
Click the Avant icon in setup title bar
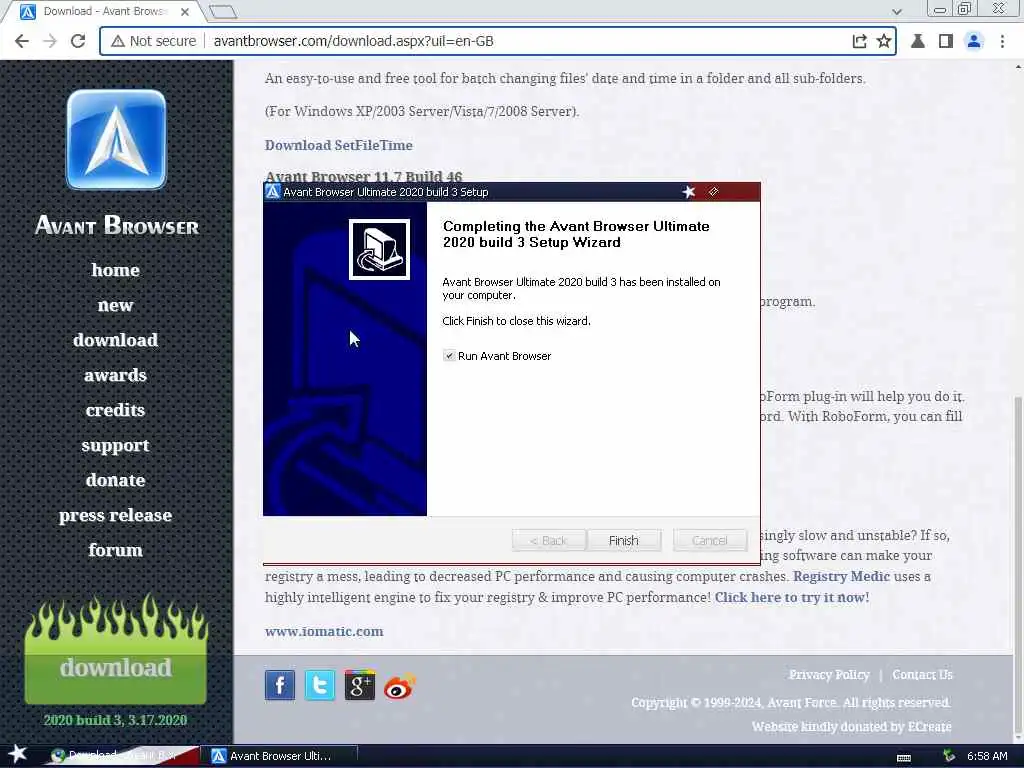[273, 191]
